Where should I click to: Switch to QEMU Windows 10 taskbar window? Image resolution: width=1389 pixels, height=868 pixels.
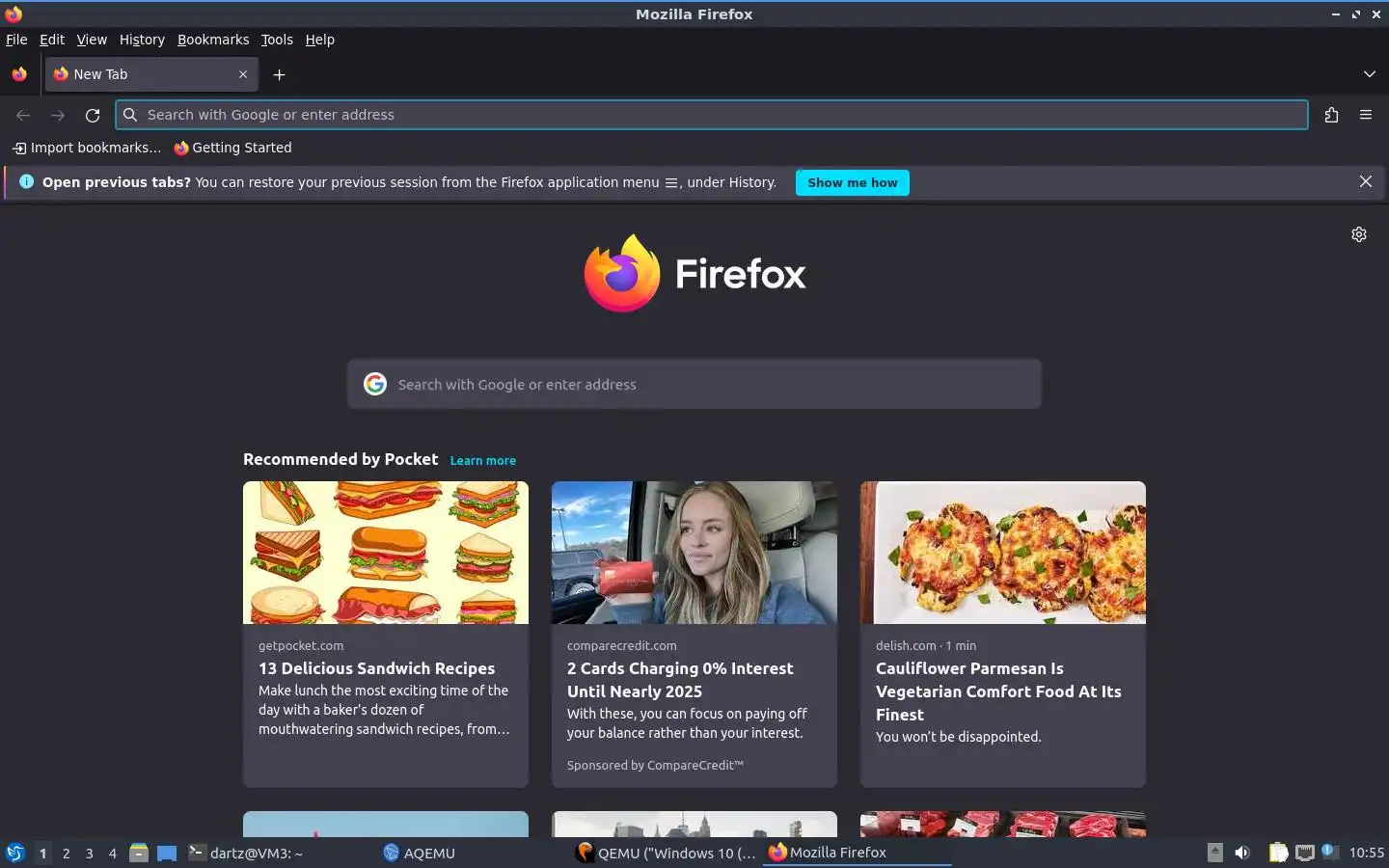click(666, 853)
